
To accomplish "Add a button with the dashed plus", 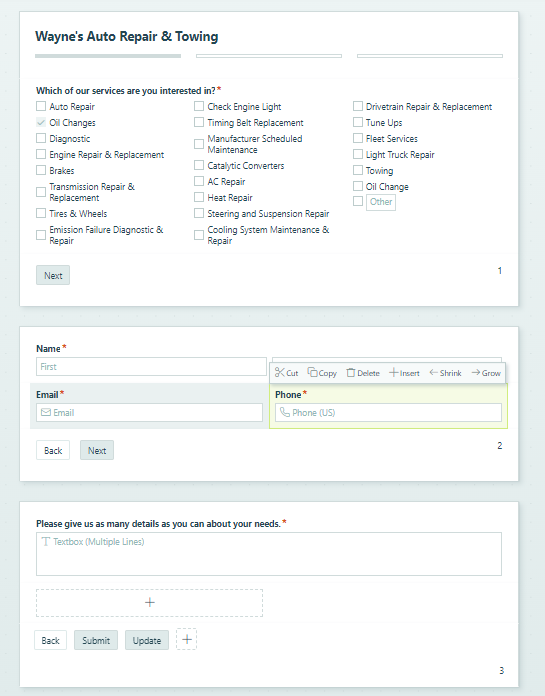I will (x=186, y=639).
